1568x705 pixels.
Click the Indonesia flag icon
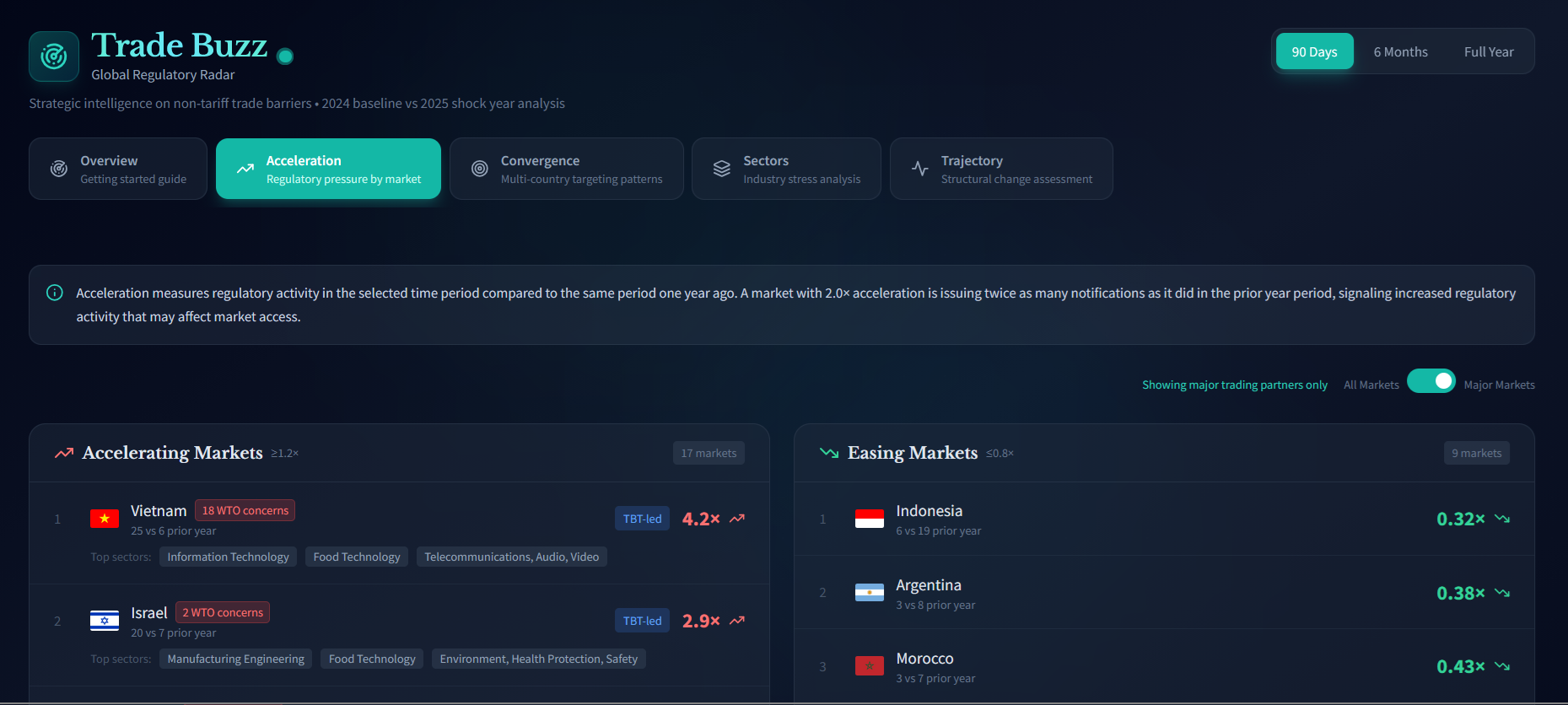point(870,519)
